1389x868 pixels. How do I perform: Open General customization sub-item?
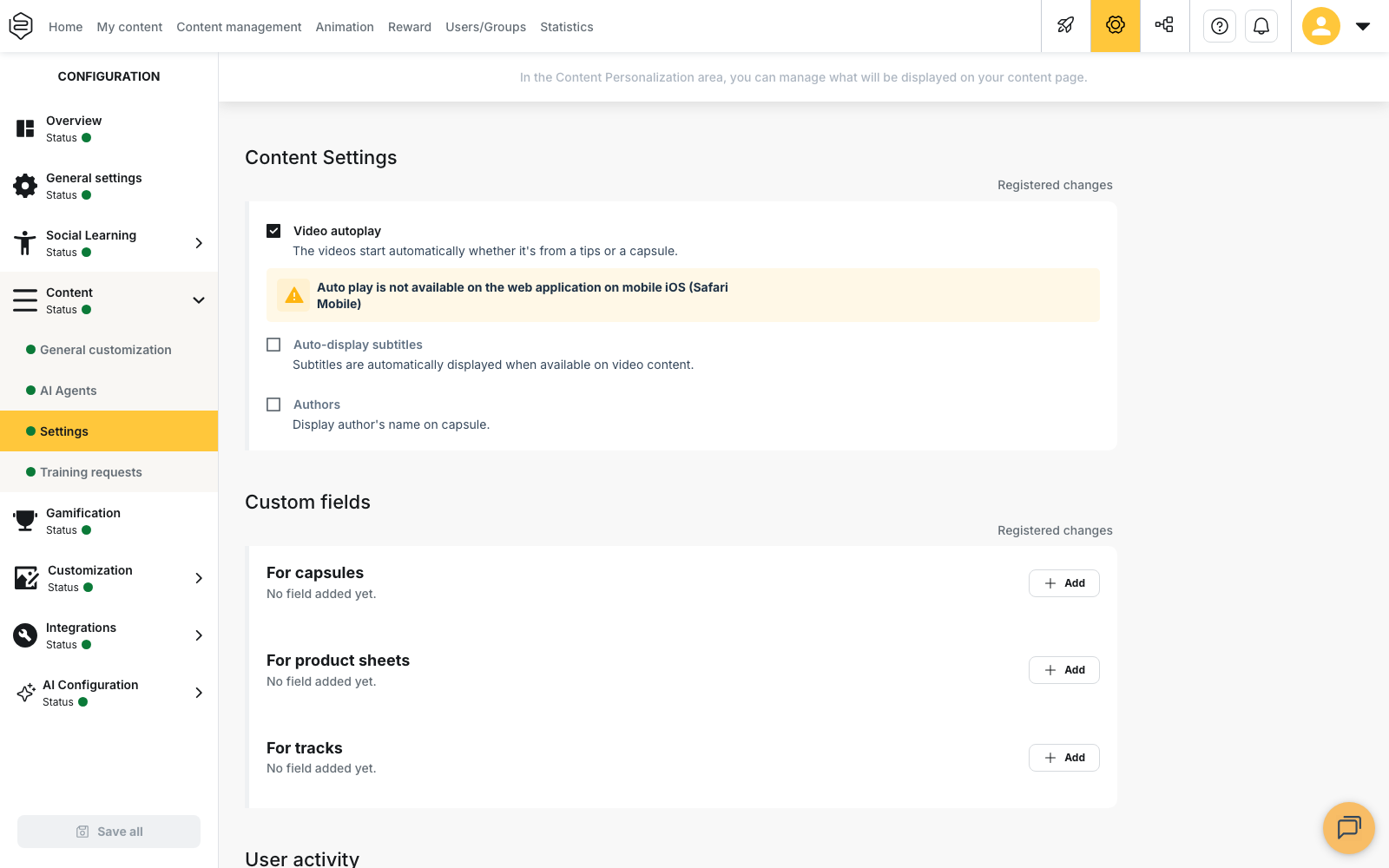[109, 350]
